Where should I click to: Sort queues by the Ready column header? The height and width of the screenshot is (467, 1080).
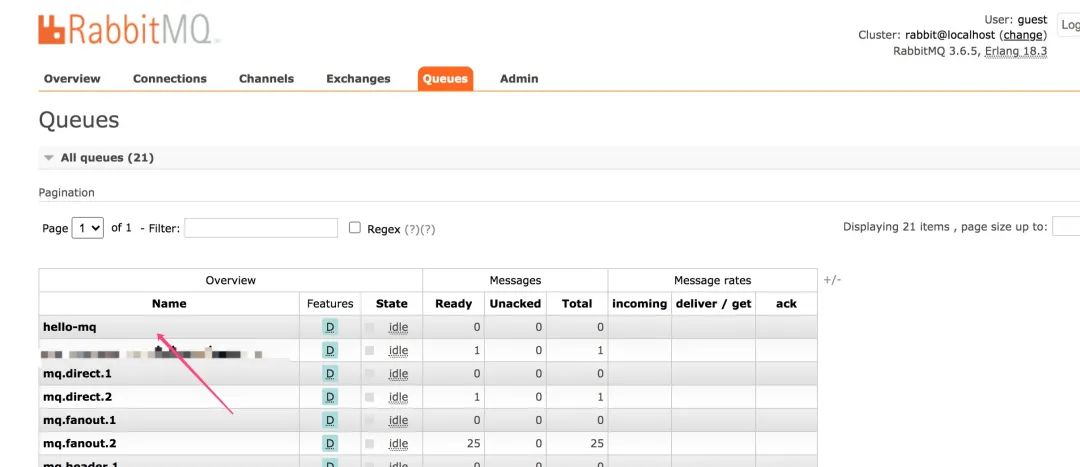454,304
